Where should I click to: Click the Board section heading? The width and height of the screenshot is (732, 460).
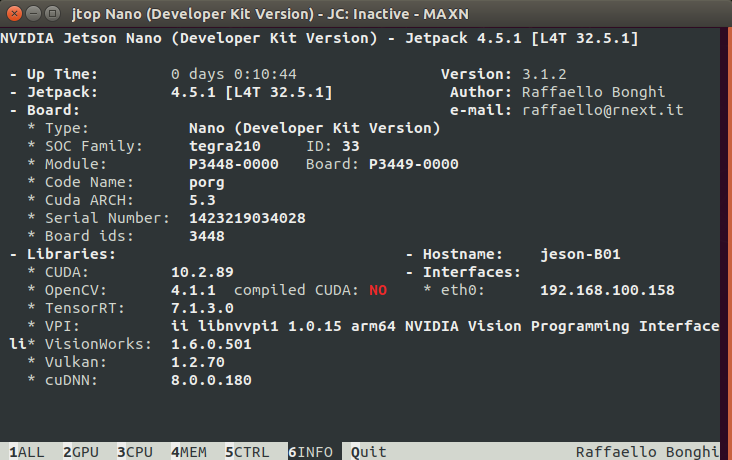(x=53, y=110)
